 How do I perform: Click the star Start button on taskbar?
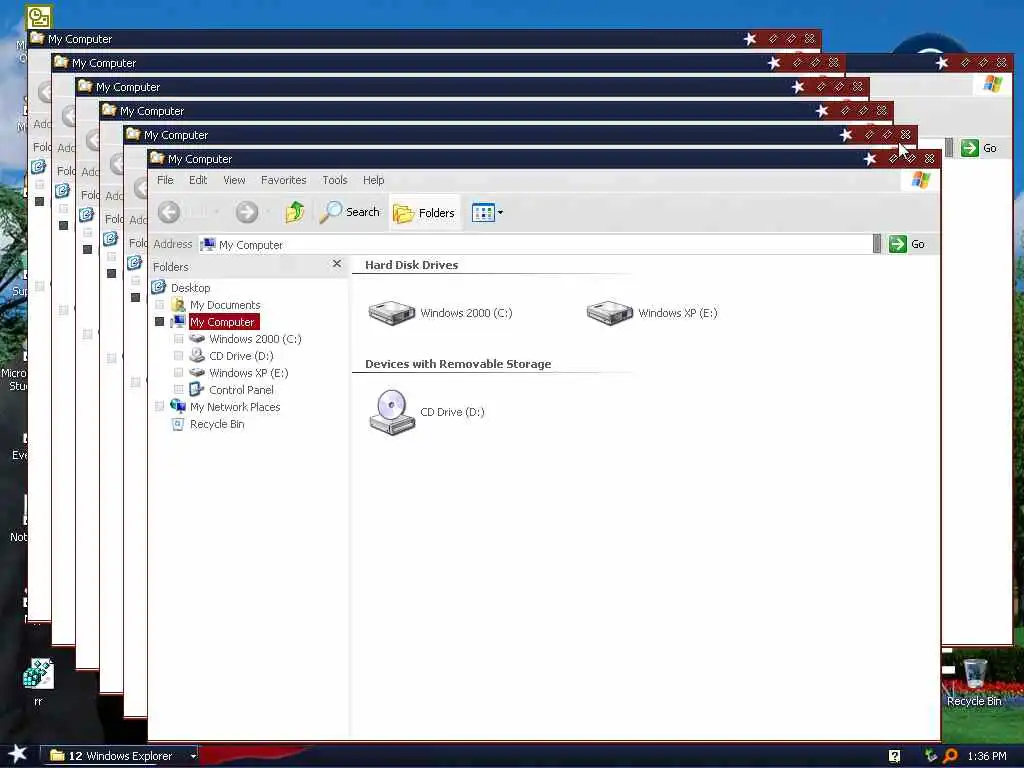coord(18,754)
